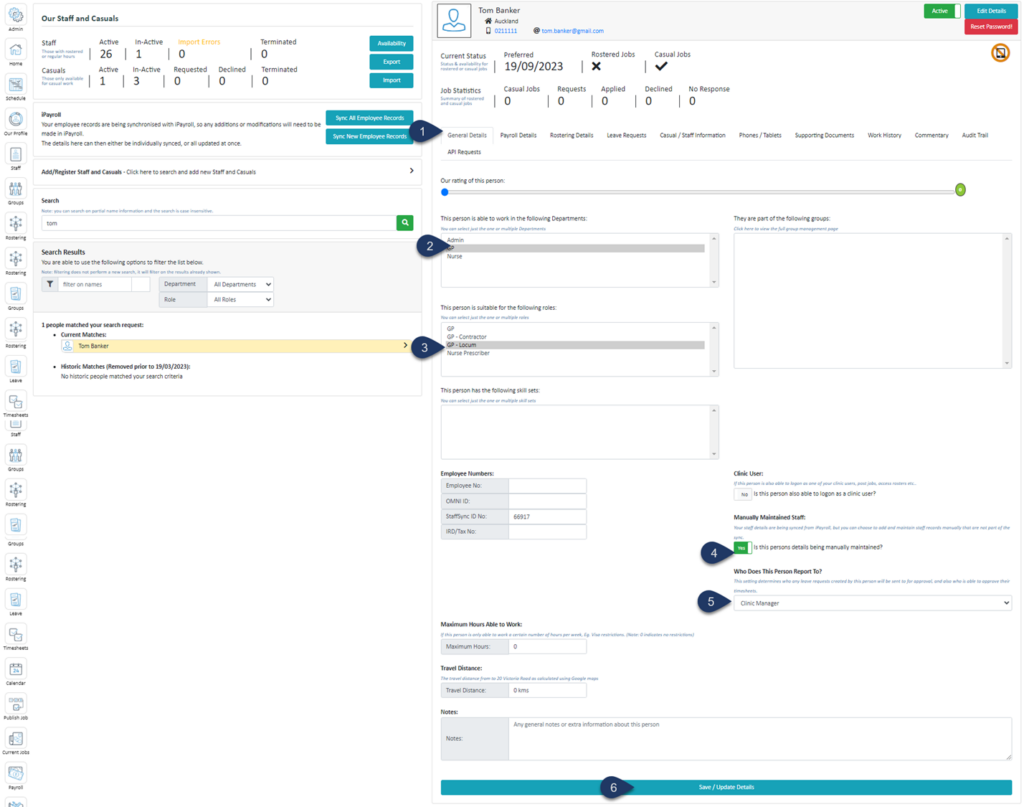Click the Maximum Hours field
The width and height of the screenshot is (1024, 807).
click(547, 646)
